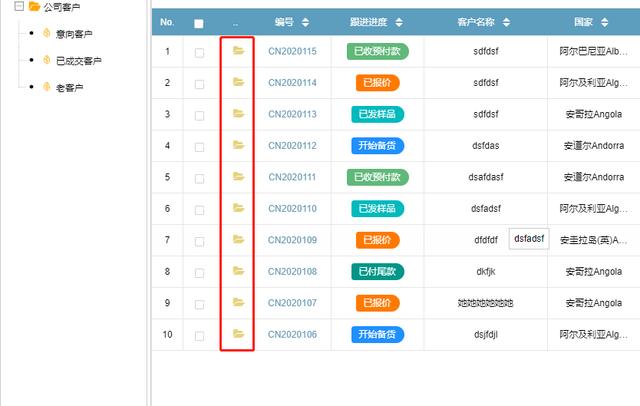Open customer link CN2020113
The width and height of the screenshot is (640, 406).
pyautogui.click(x=292, y=114)
